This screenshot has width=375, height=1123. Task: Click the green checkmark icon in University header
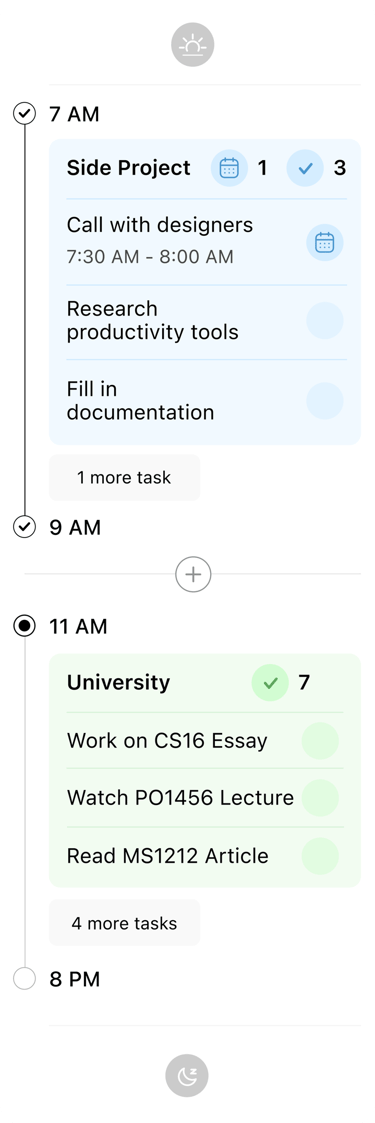(270, 683)
